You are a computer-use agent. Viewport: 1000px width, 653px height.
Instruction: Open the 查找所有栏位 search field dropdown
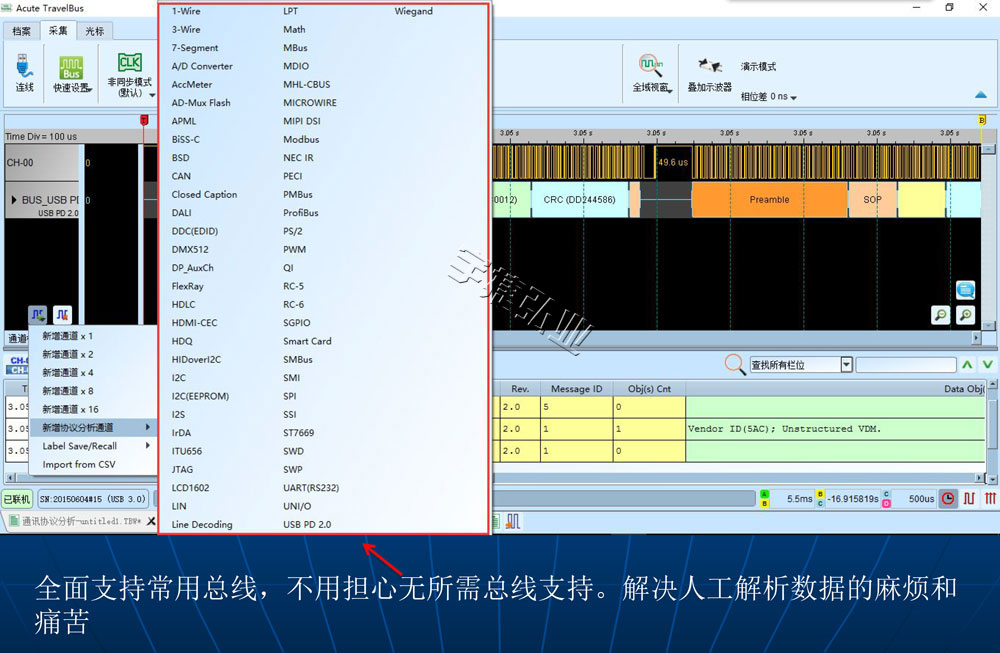tap(846, 365)
